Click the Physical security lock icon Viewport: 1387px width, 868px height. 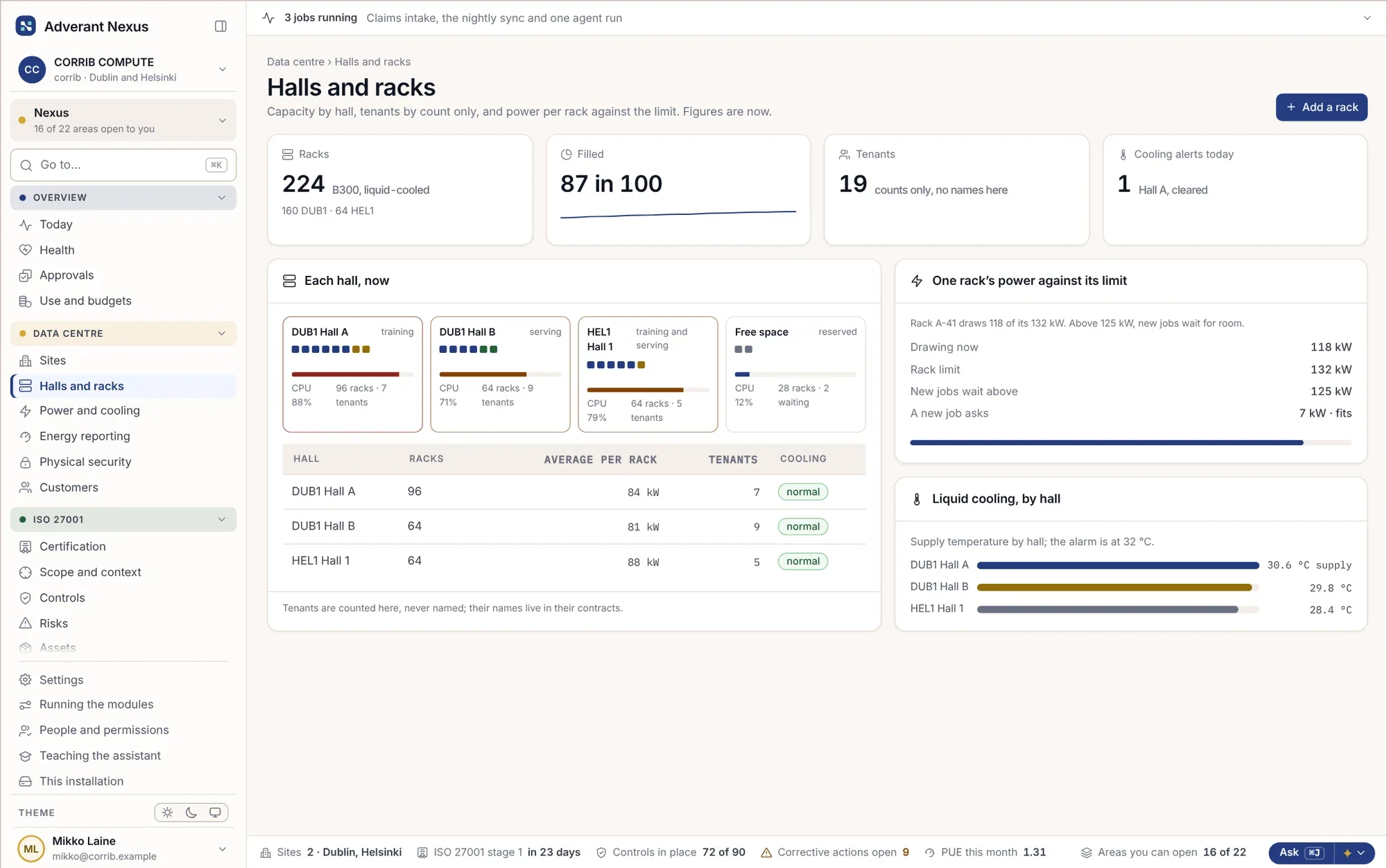click(x=26, y=462)
